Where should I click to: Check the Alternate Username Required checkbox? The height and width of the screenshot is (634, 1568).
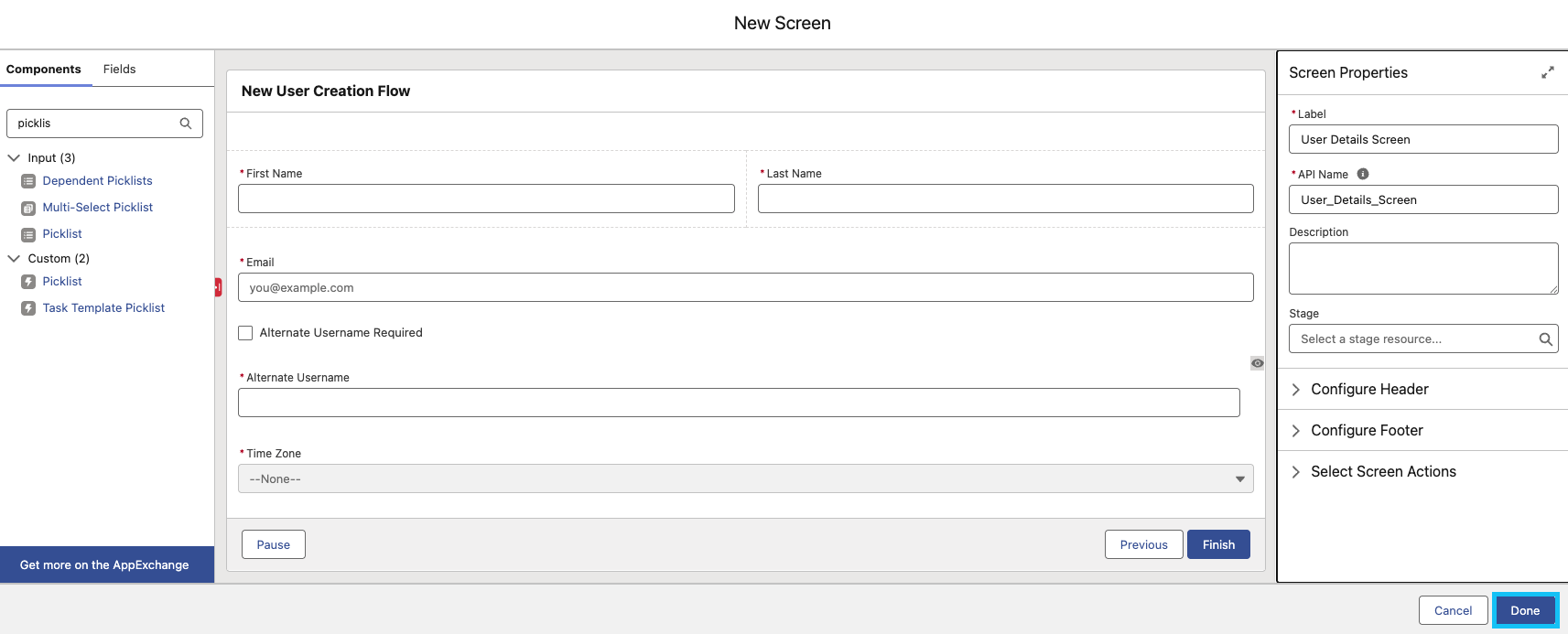coord(245,333)
